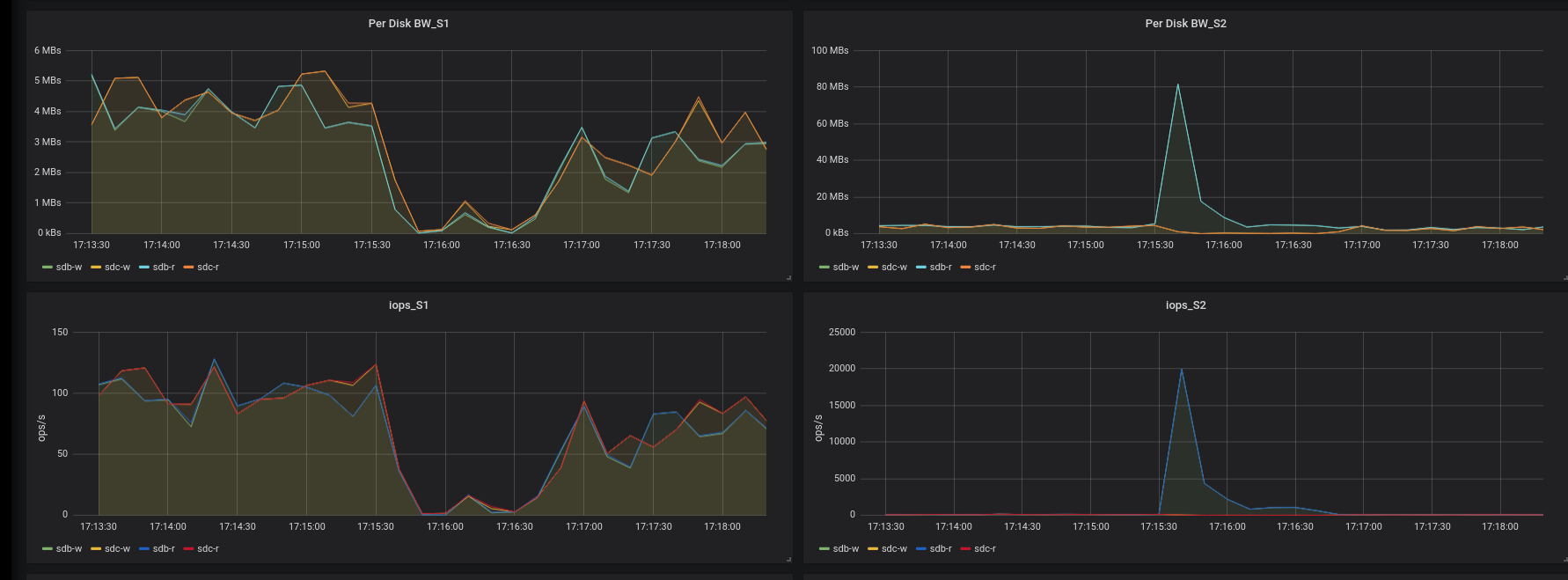Toggle sdb-r series label in Per Disk BW_S1 legend
The image size is (1568, 580).
click(164, 267)
